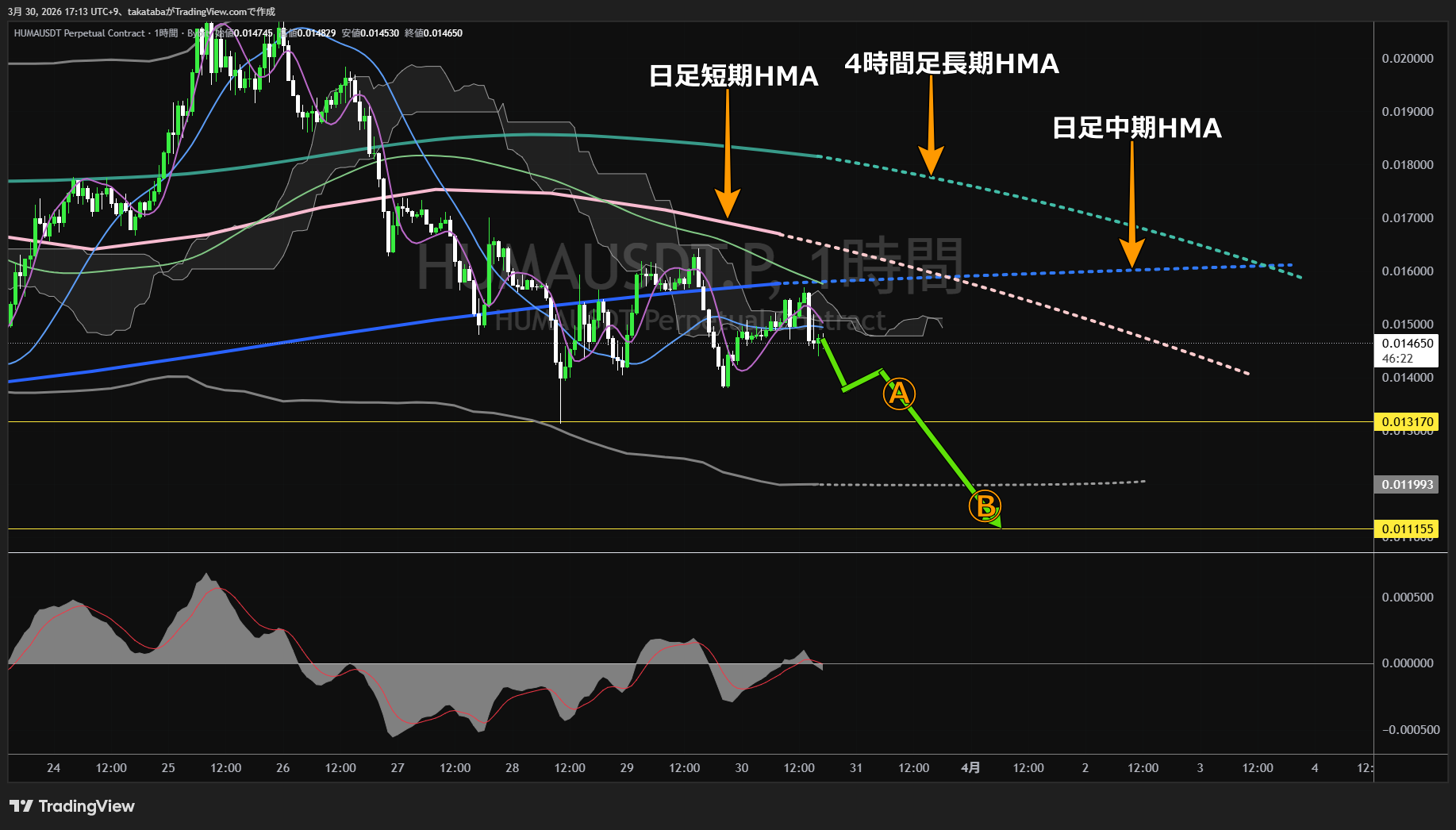The height and width of the screenshot is (830, 1456).
Task: Click the creation timestamp header text
Action: coord(141,12)
